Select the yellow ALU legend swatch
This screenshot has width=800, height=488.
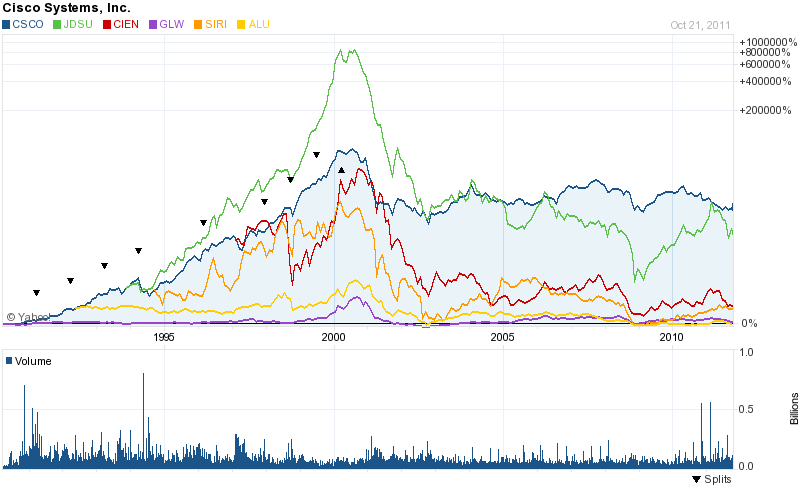241,25
